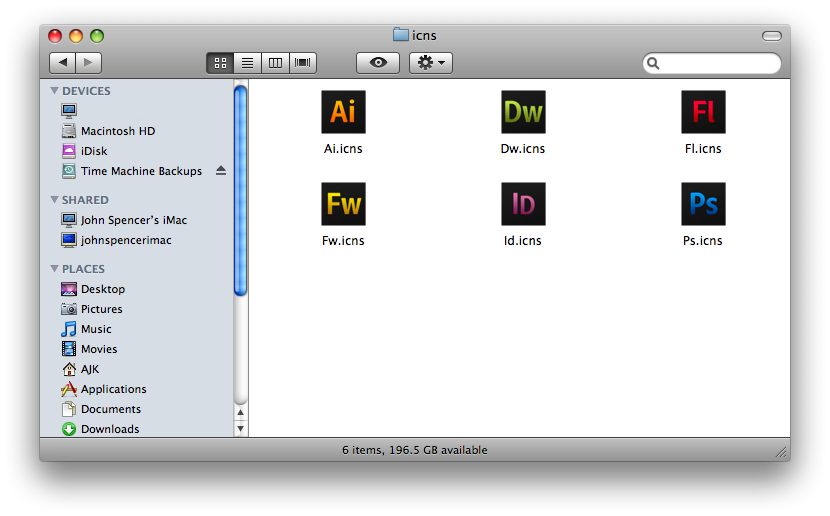Click the Dw.icns file name label

coord(522,149)
